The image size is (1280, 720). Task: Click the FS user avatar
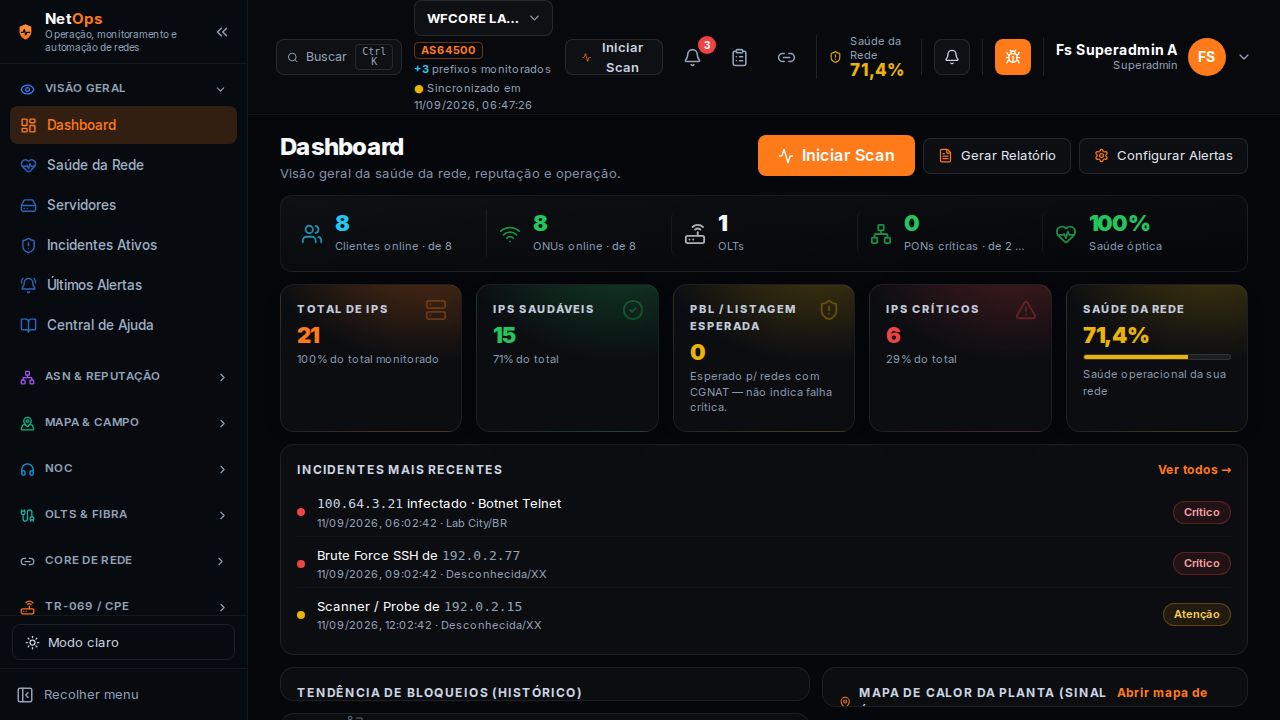[x=1207, y=57]
